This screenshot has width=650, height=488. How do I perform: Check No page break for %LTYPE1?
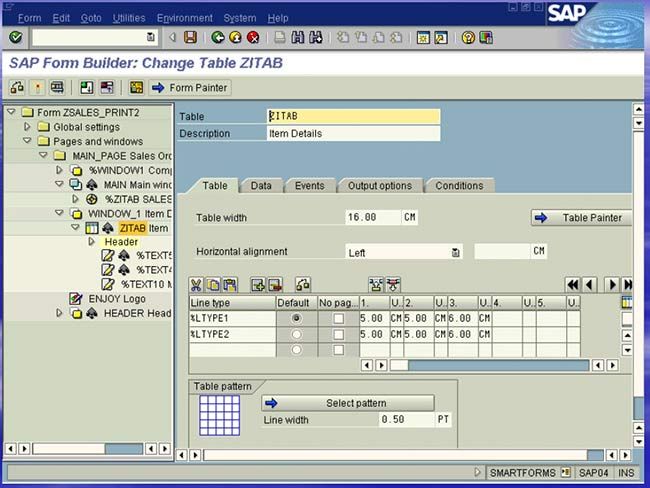[339, 318]
